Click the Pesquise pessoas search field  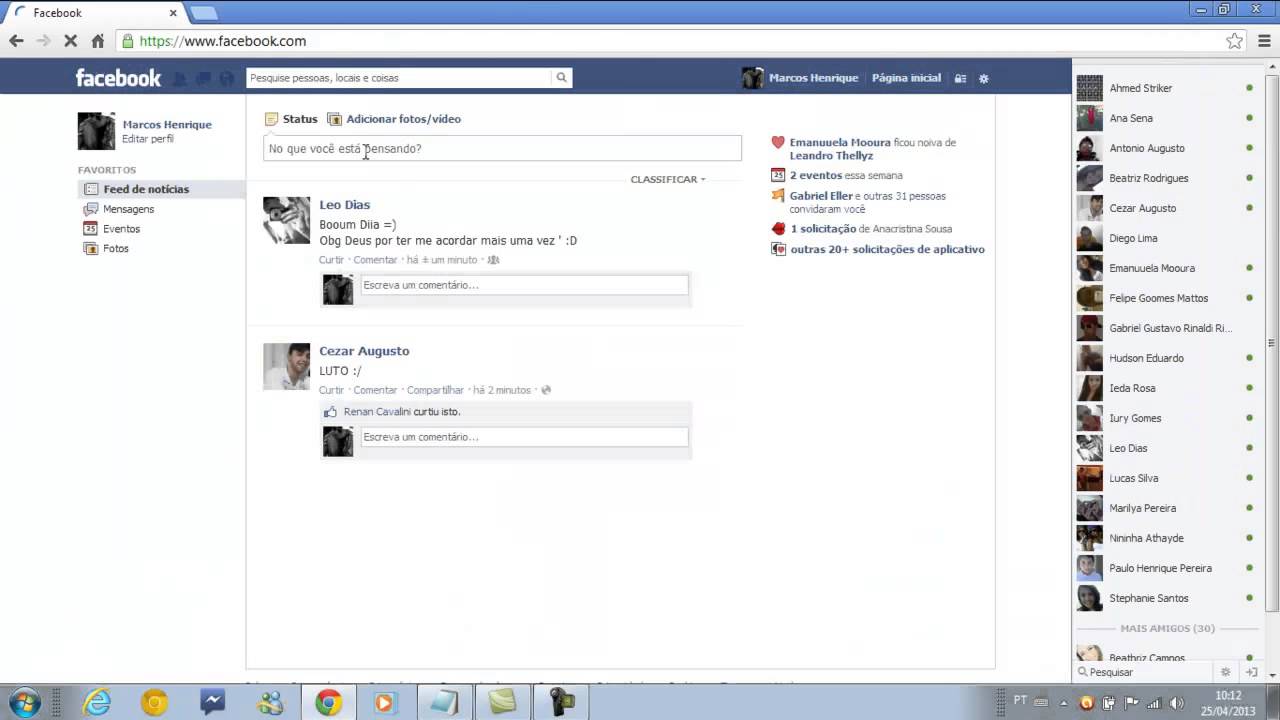click(399, 78)
